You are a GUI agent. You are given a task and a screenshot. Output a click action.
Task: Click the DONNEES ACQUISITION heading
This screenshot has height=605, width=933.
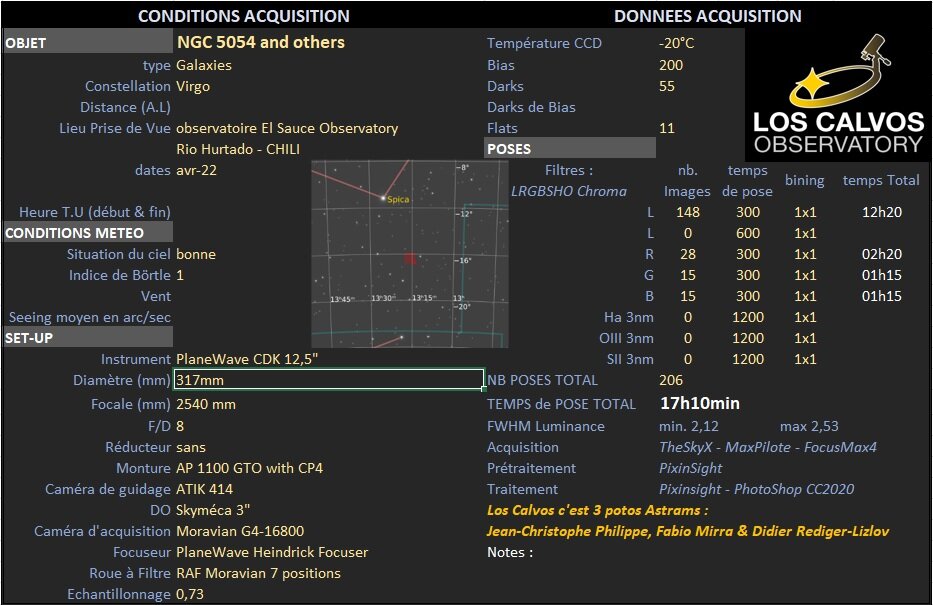point(707,16)
